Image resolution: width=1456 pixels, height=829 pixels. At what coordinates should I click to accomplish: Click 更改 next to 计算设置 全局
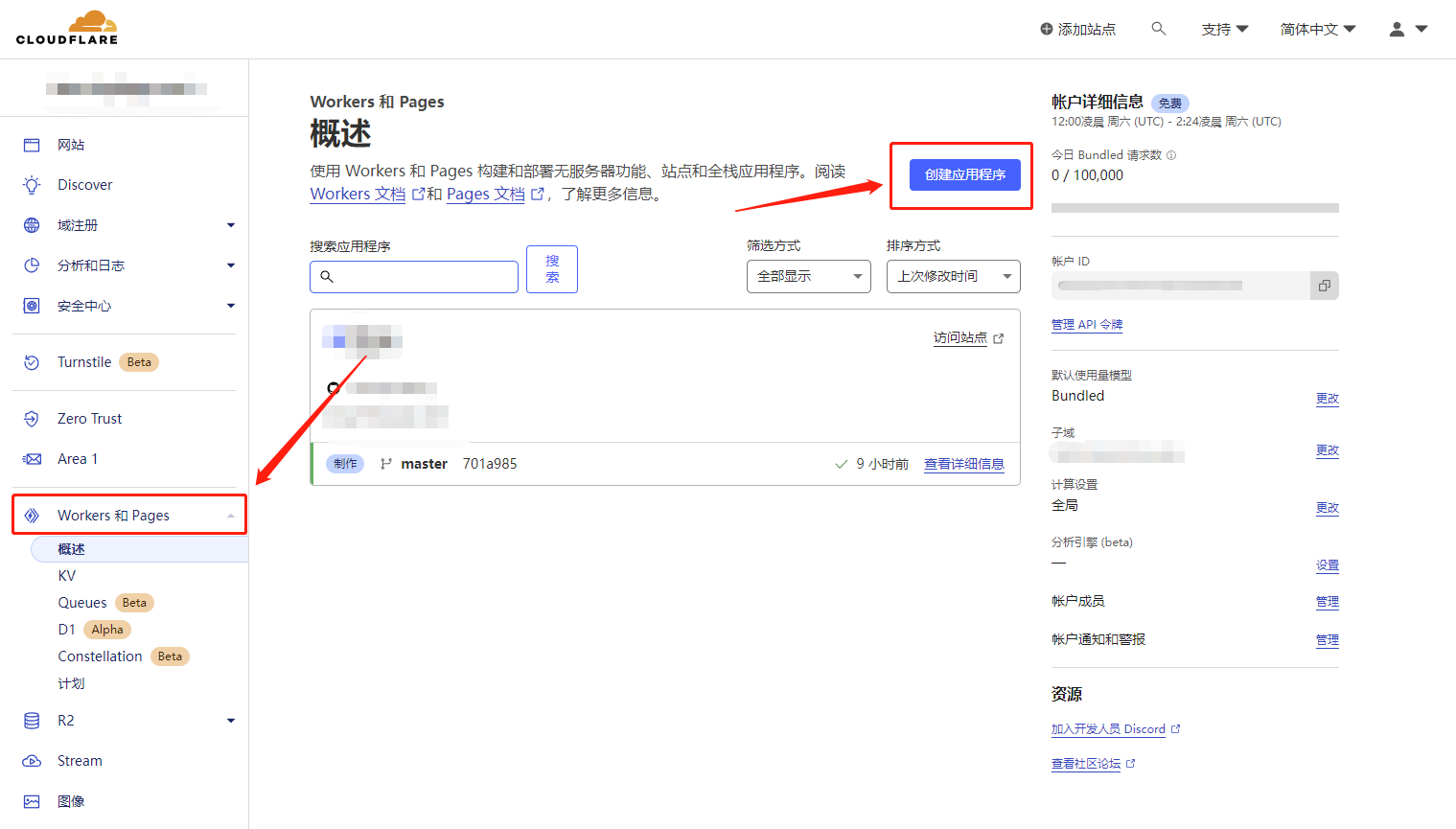1328,508
